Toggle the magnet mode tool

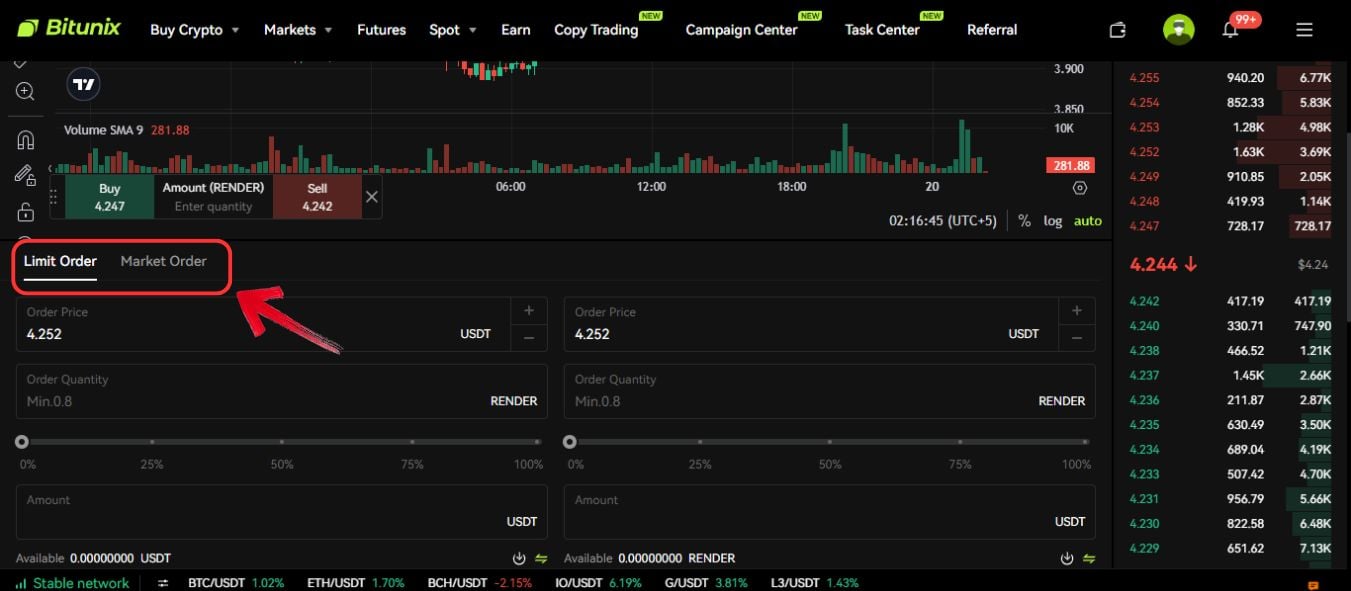pos(25,139)
